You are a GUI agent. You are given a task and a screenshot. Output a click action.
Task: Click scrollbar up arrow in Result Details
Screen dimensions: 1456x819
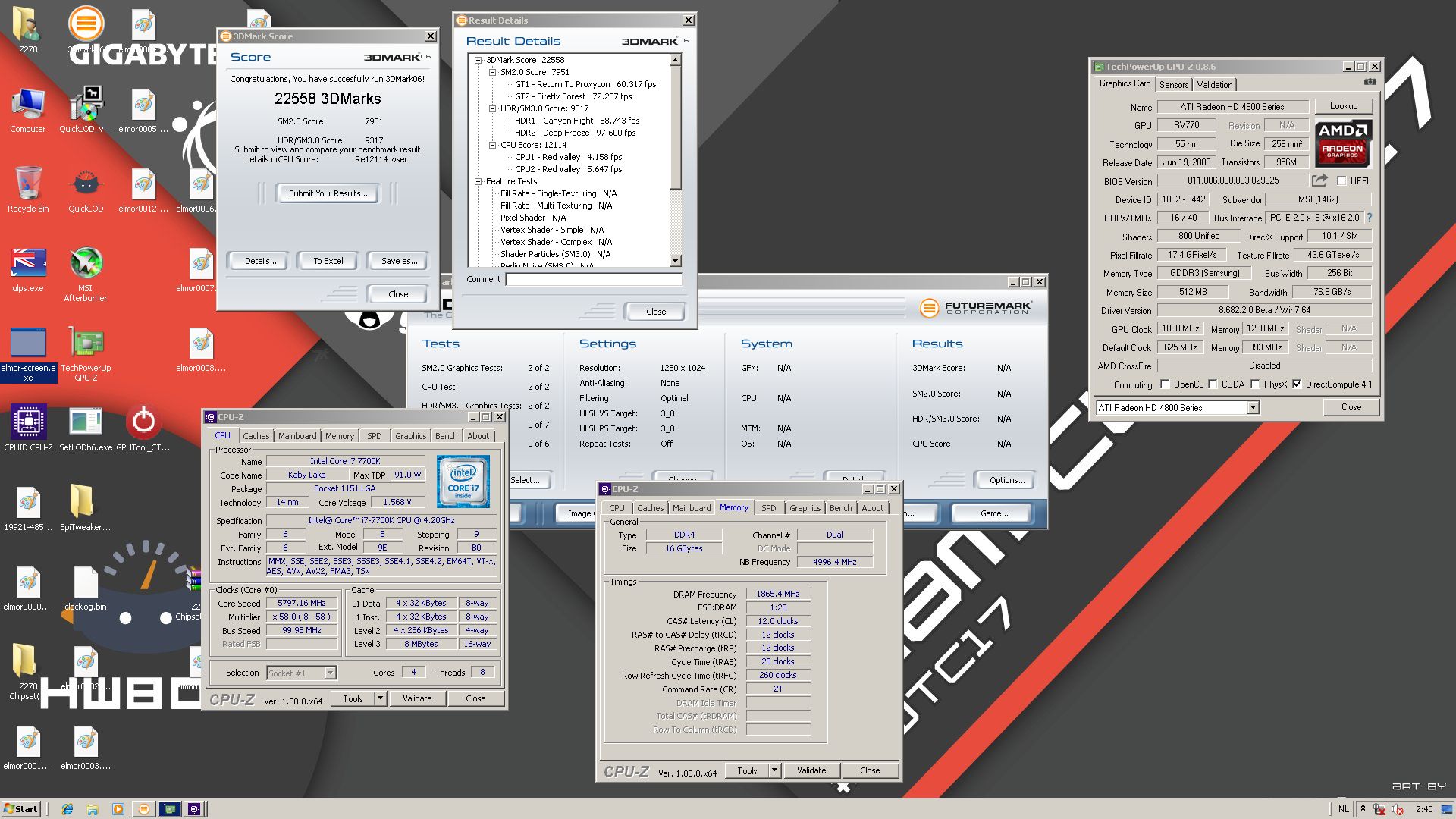point(675,60)
